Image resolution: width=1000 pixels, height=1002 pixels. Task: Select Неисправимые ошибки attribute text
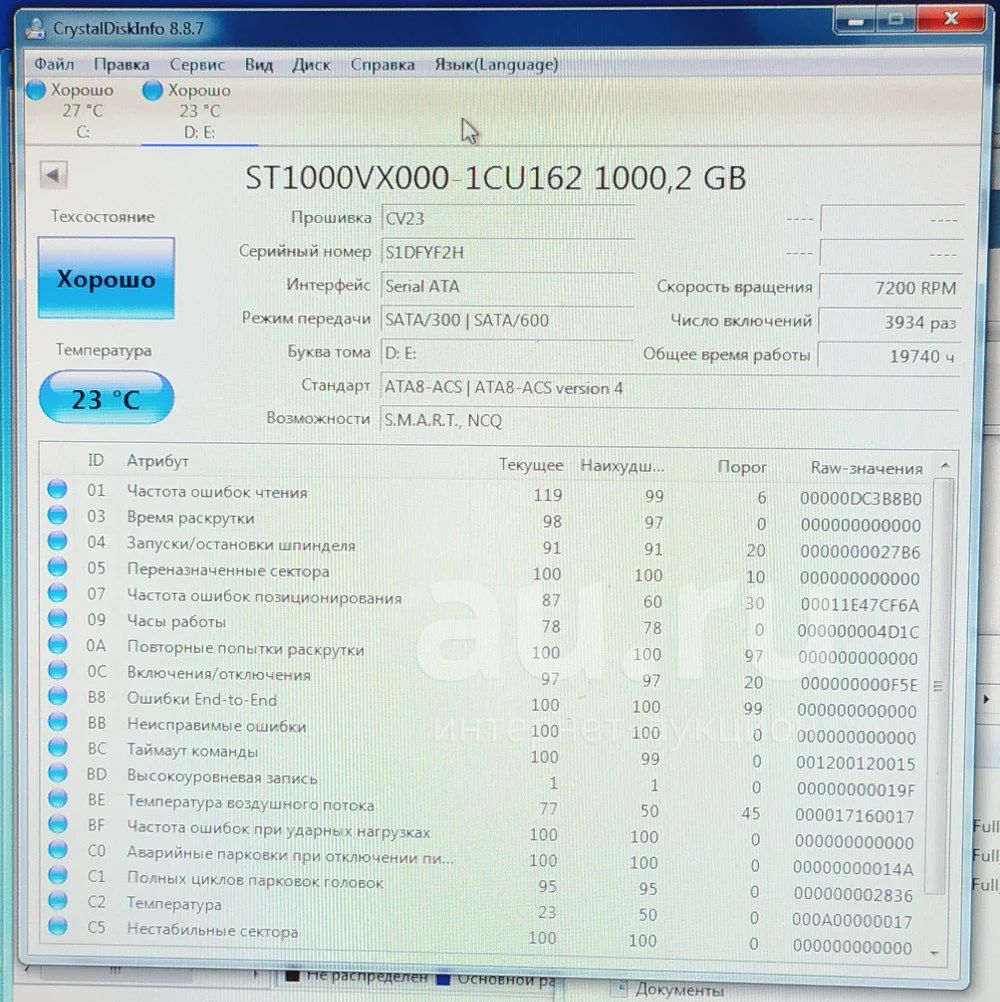tap(217, 725)
